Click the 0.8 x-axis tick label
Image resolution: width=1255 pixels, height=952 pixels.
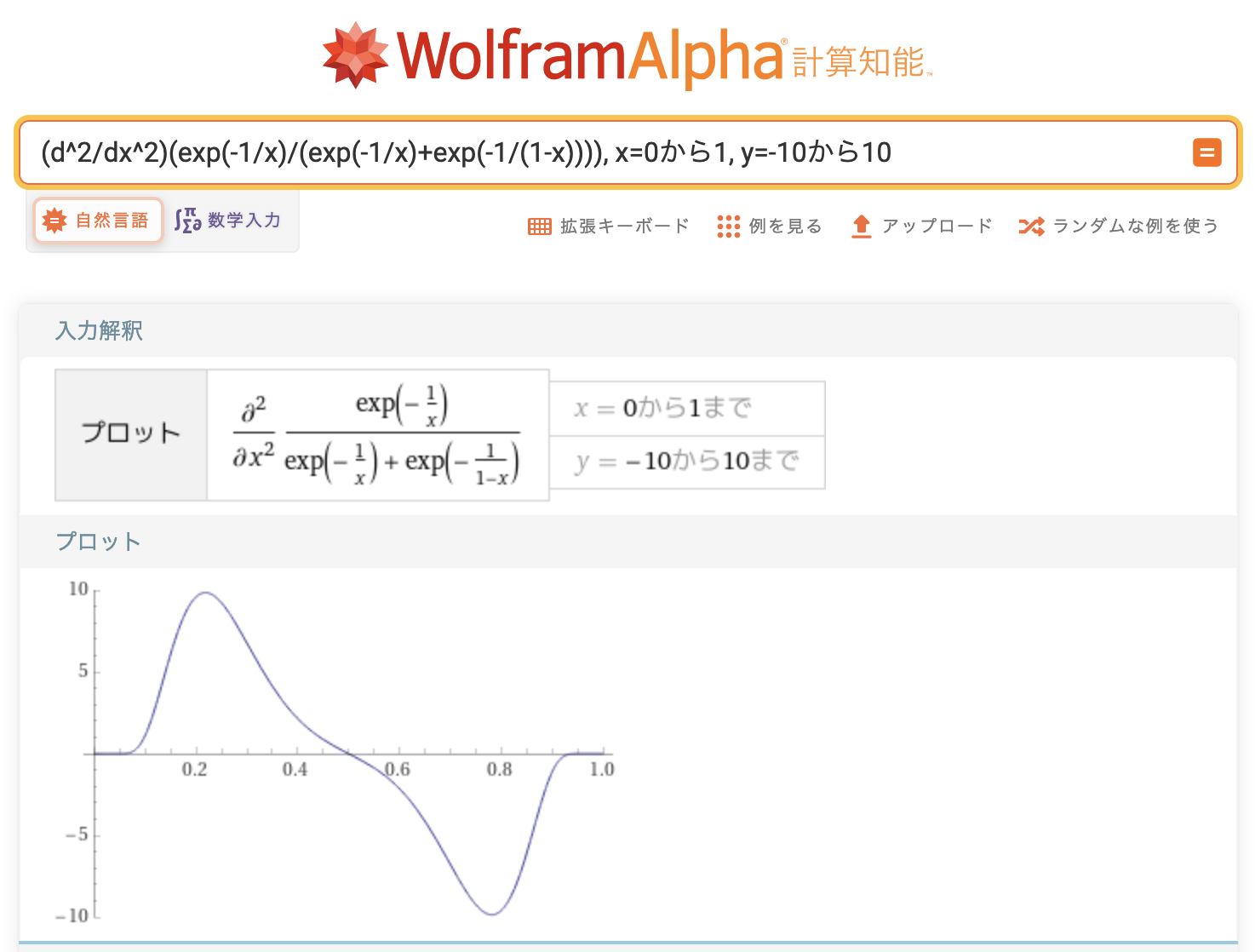(x=500, y=769)
